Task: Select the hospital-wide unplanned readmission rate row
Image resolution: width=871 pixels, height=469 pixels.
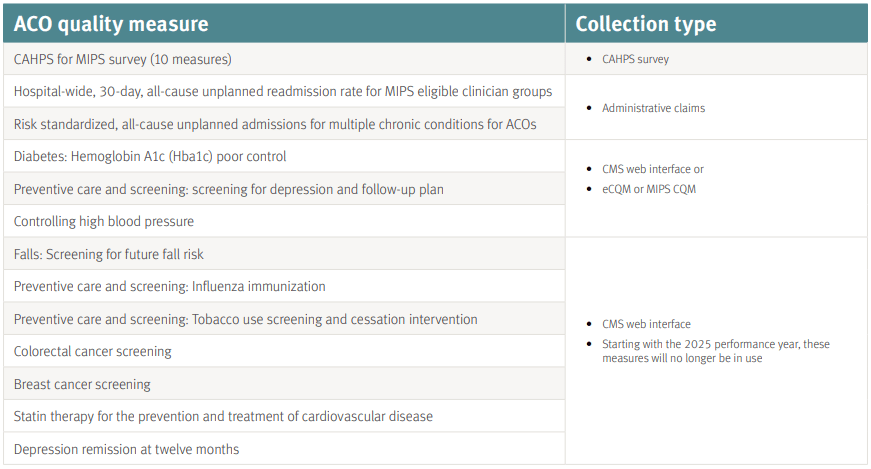Action: 284,91
